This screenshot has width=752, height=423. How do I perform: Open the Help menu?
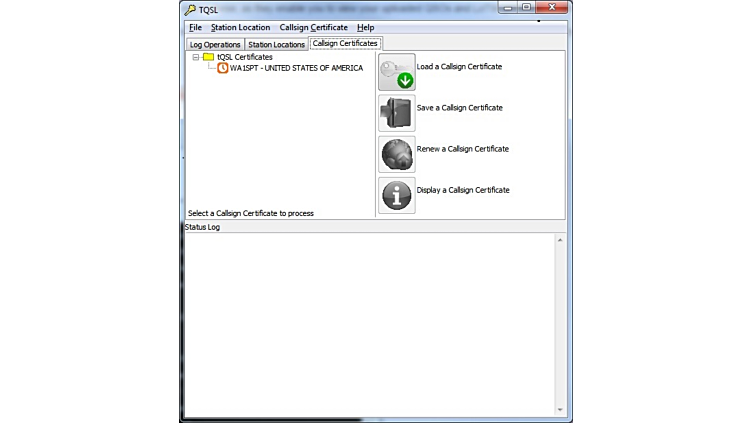pos(365,27)
